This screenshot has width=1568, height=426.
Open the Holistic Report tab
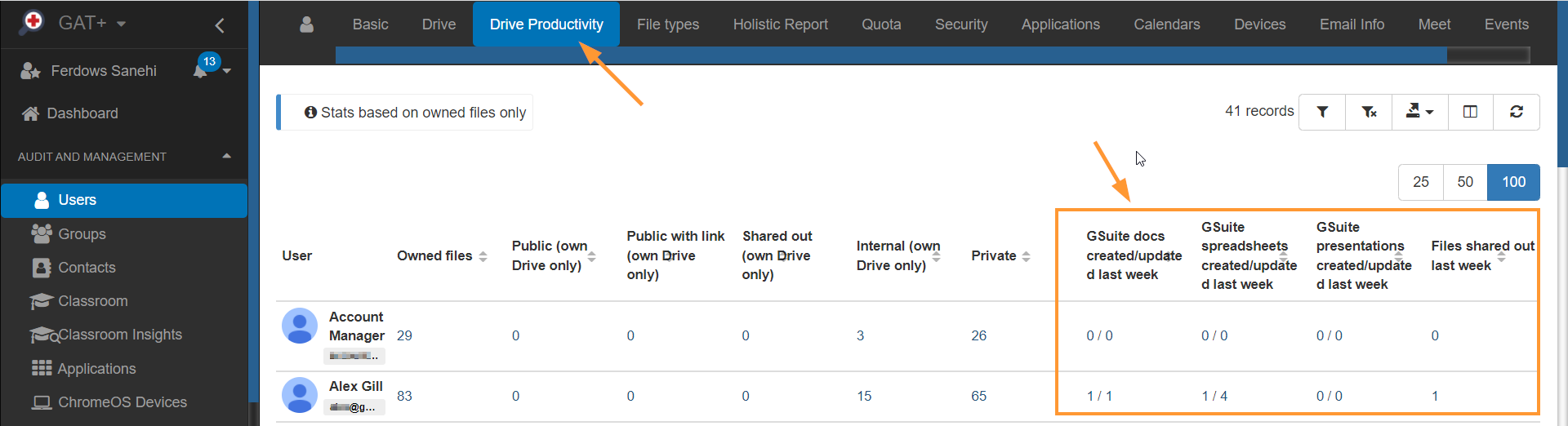(781, 24)
